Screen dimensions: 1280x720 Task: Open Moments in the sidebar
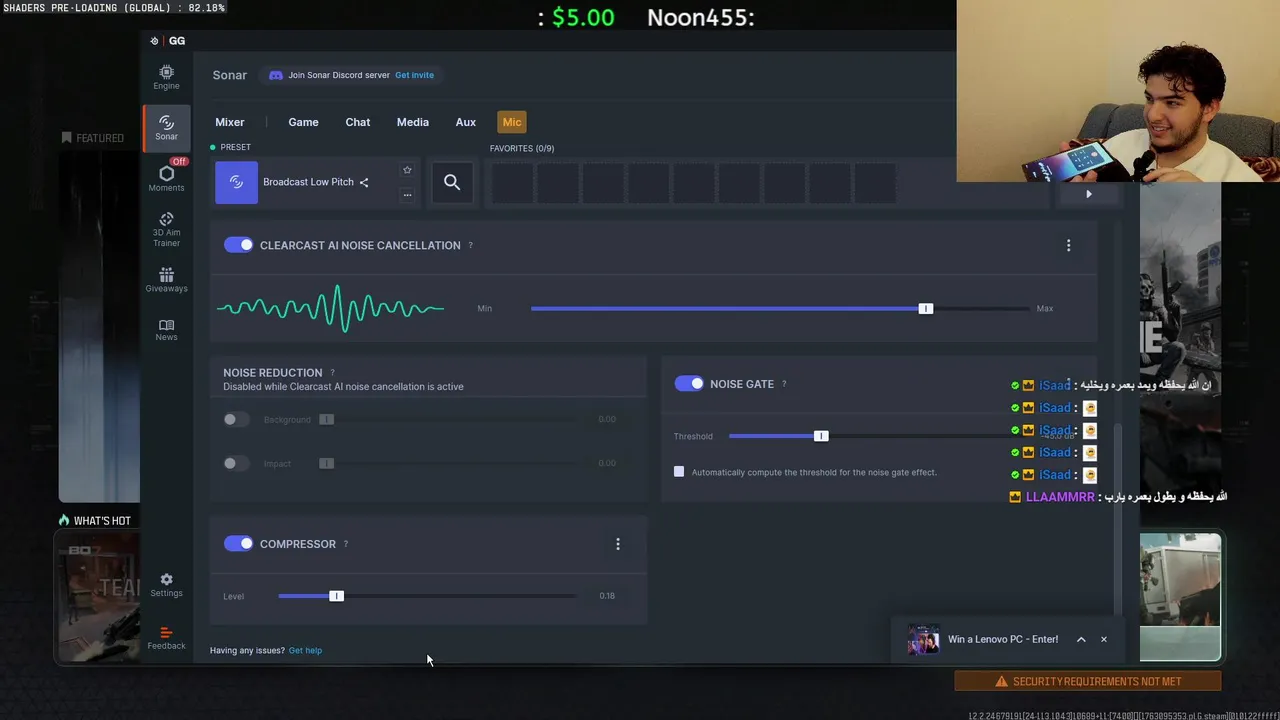(166, 179)
